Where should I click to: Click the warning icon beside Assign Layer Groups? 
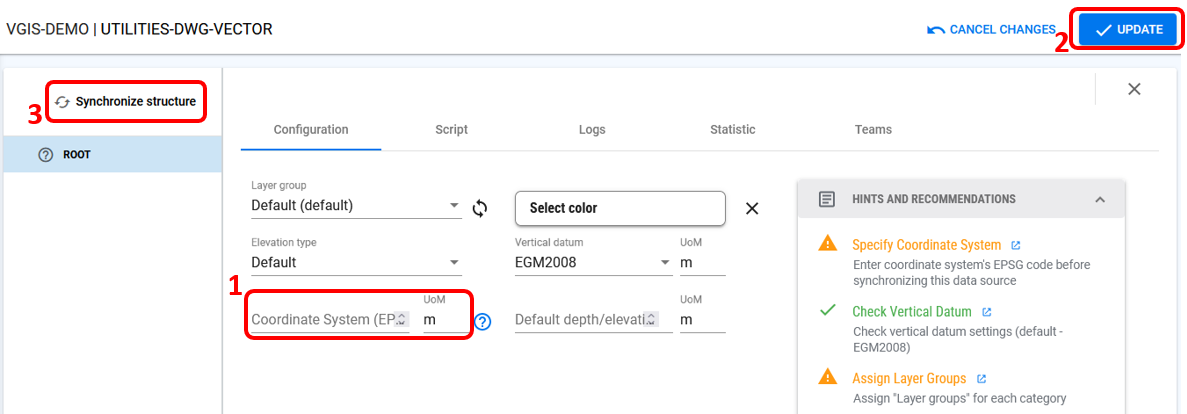828,376
